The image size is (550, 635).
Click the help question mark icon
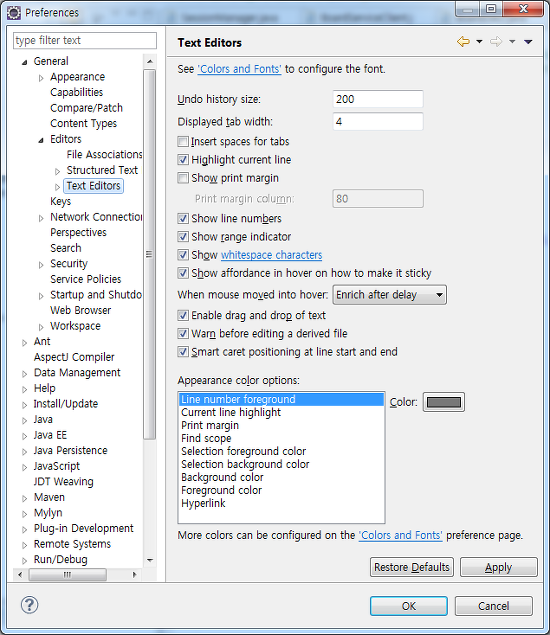click(30, 605)
